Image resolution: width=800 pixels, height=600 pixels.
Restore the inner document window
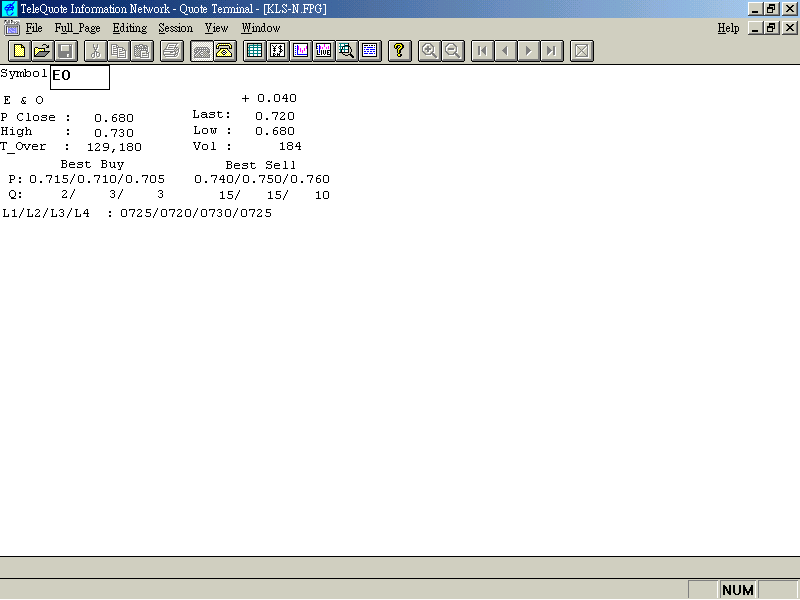(771, 28)
